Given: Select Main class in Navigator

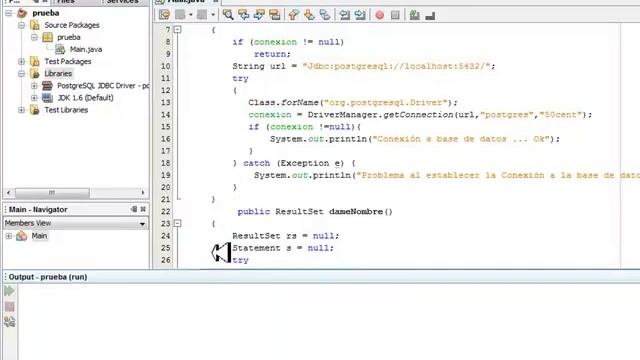Looking at the screenshot, I should (39, 236).
